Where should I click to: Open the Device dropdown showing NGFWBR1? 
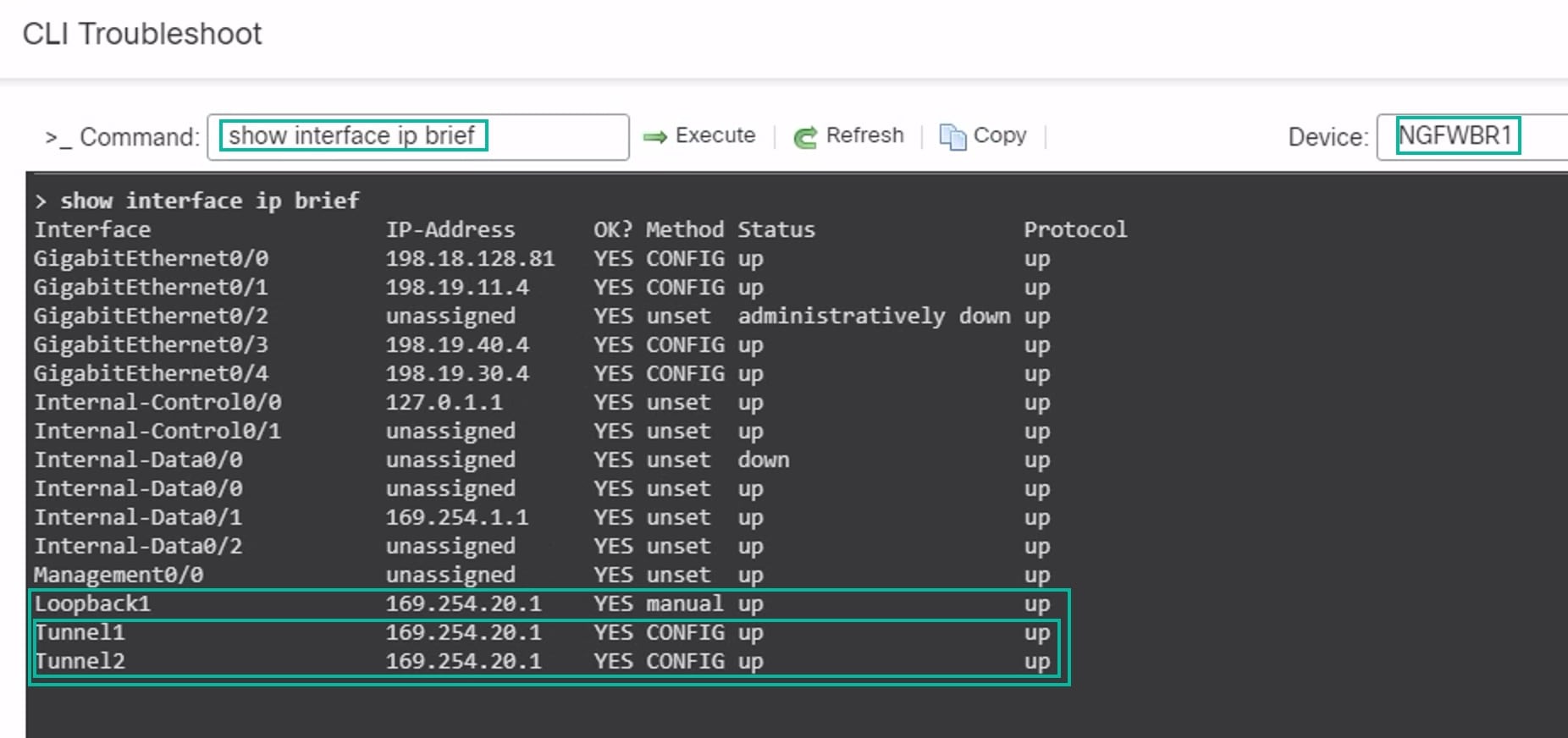click(1472, 136)
